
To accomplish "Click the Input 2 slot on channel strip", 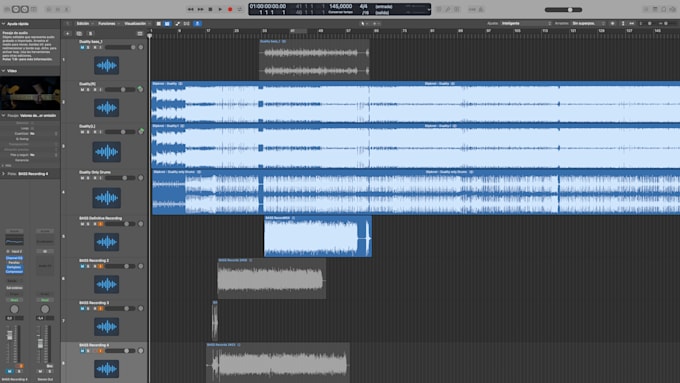I will [16, 251].
